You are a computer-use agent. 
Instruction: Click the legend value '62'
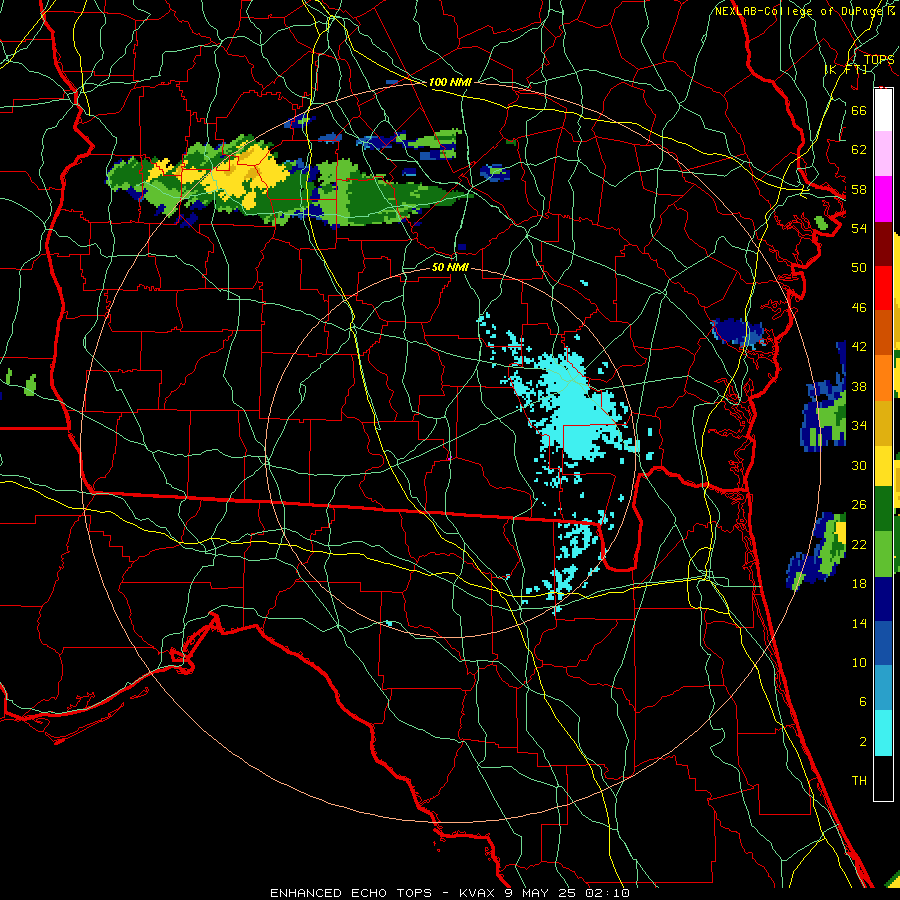click(859, 150)
